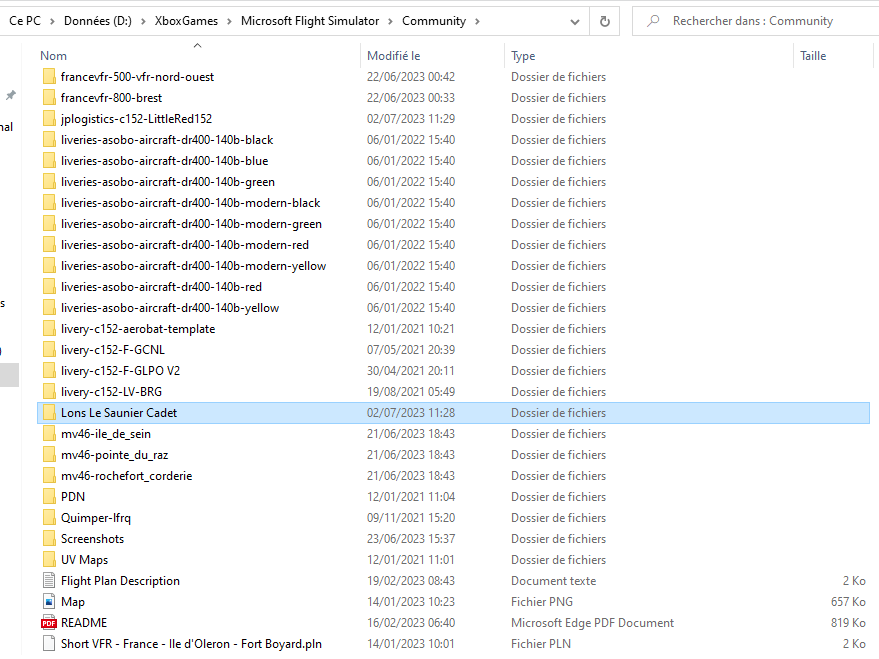Click the refresh icon beside the address bar
The width and height of the screenshot is (879, 659).
pos(604,21)
